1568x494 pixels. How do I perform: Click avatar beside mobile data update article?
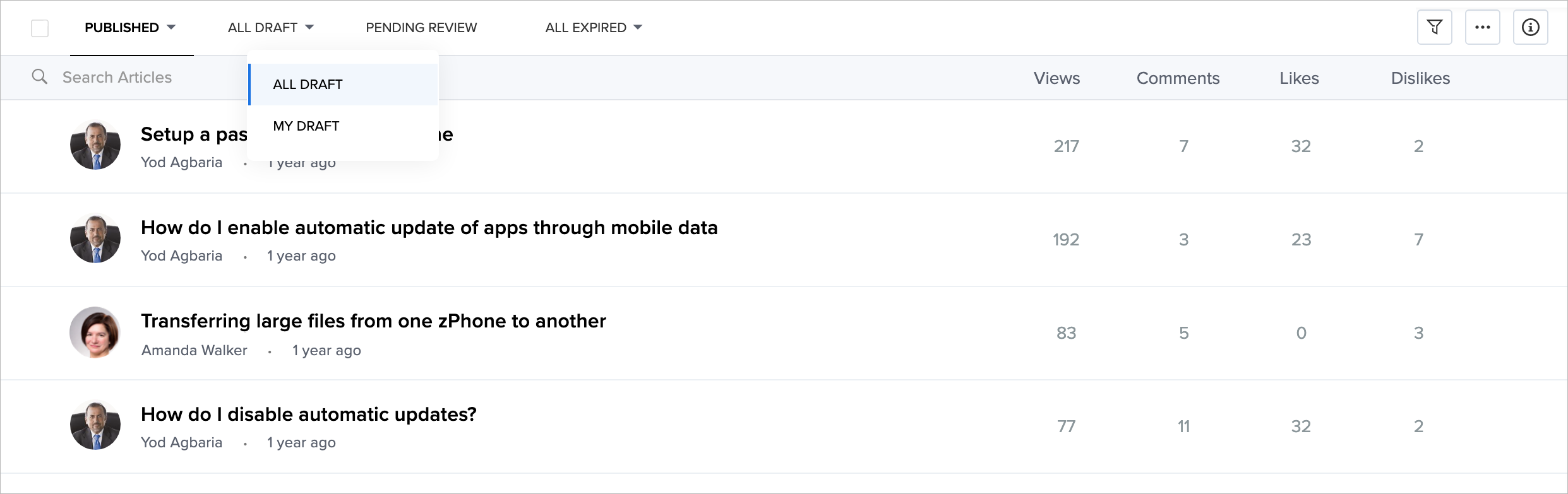[95, 239]
